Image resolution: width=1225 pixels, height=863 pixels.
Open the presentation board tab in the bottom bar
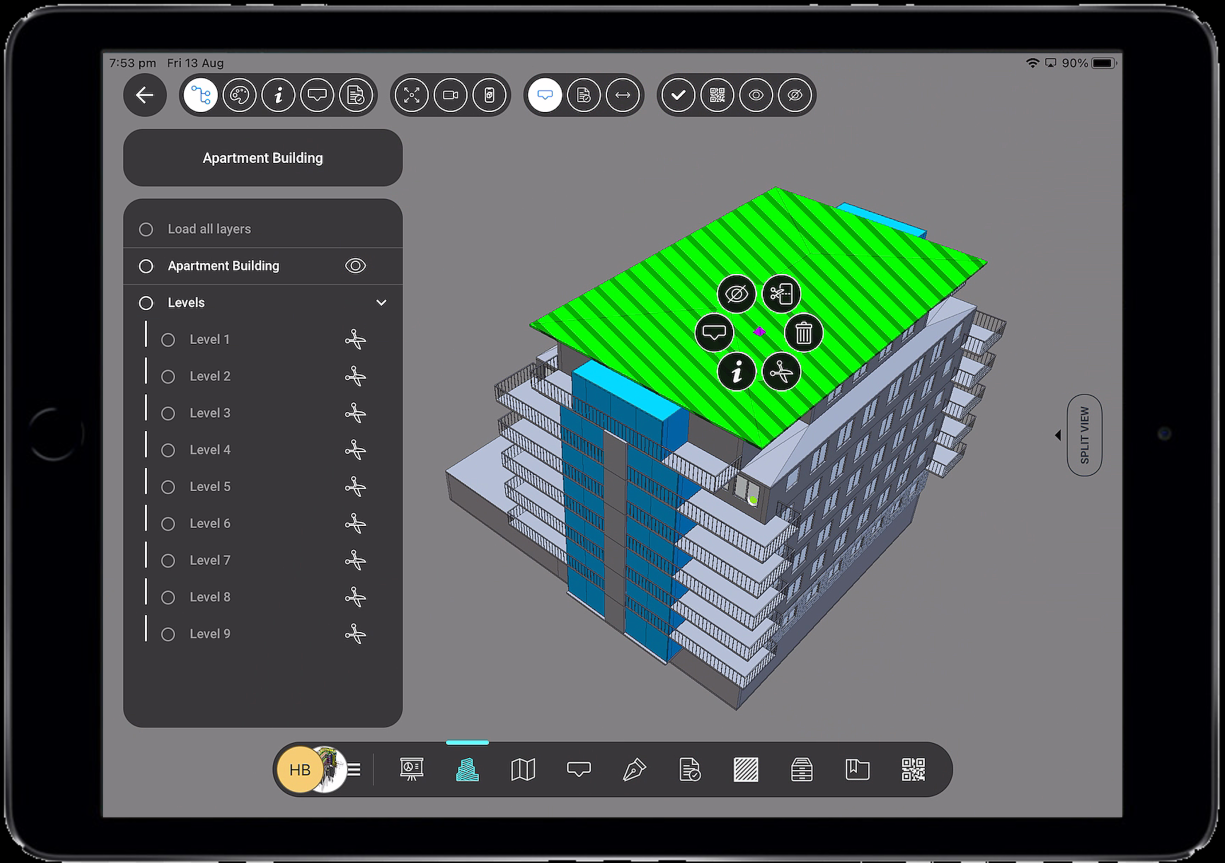(x=411, y=769)
